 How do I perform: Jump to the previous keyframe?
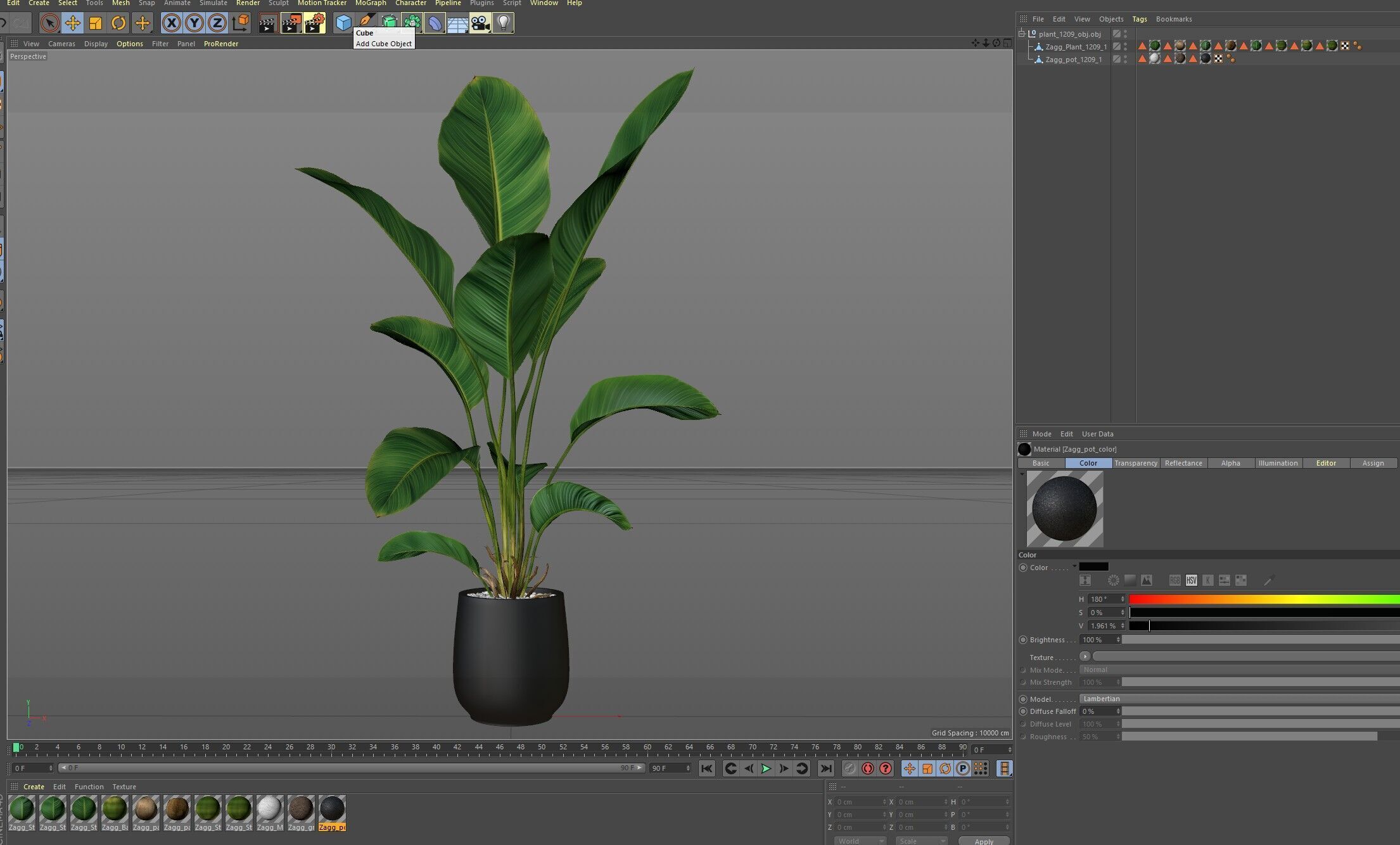[x=730, y=768]
